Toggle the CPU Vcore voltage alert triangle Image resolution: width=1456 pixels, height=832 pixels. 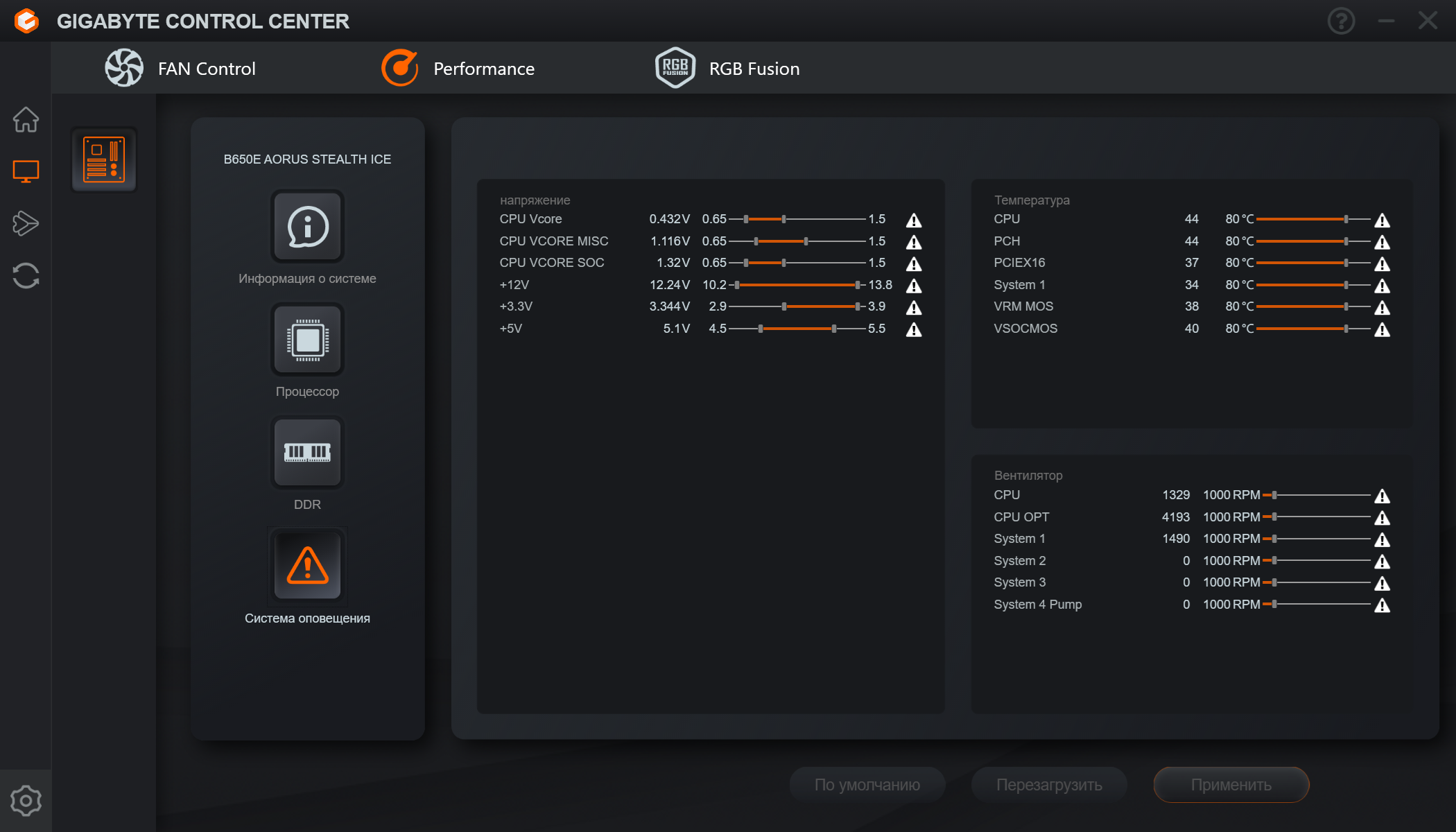[914, 220]
